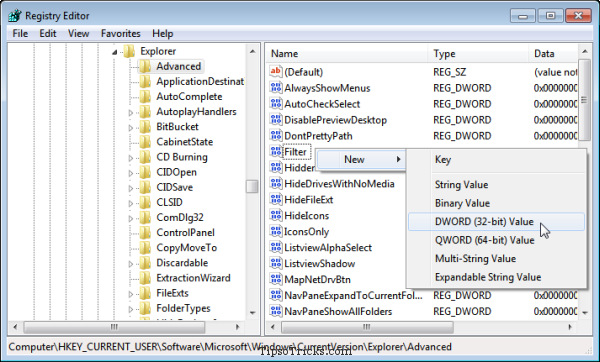This screenshot has height=362, width=600.
Task: Click the Explorer folder icon in tree
Action: [x=129, y=51]
